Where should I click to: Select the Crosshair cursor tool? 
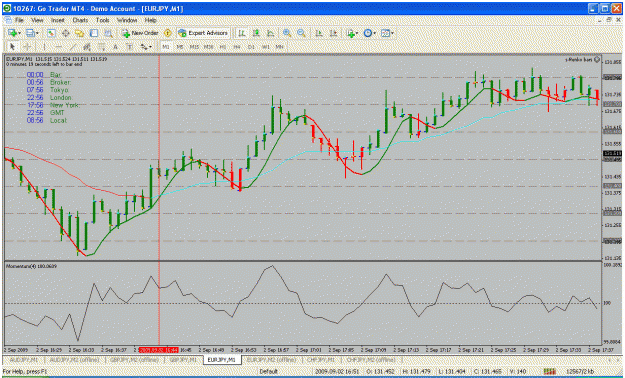click(27, 47)
